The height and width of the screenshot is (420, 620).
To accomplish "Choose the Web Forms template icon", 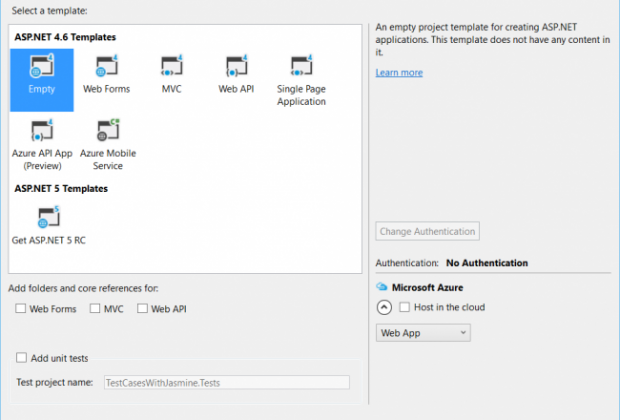I will 106,68.
